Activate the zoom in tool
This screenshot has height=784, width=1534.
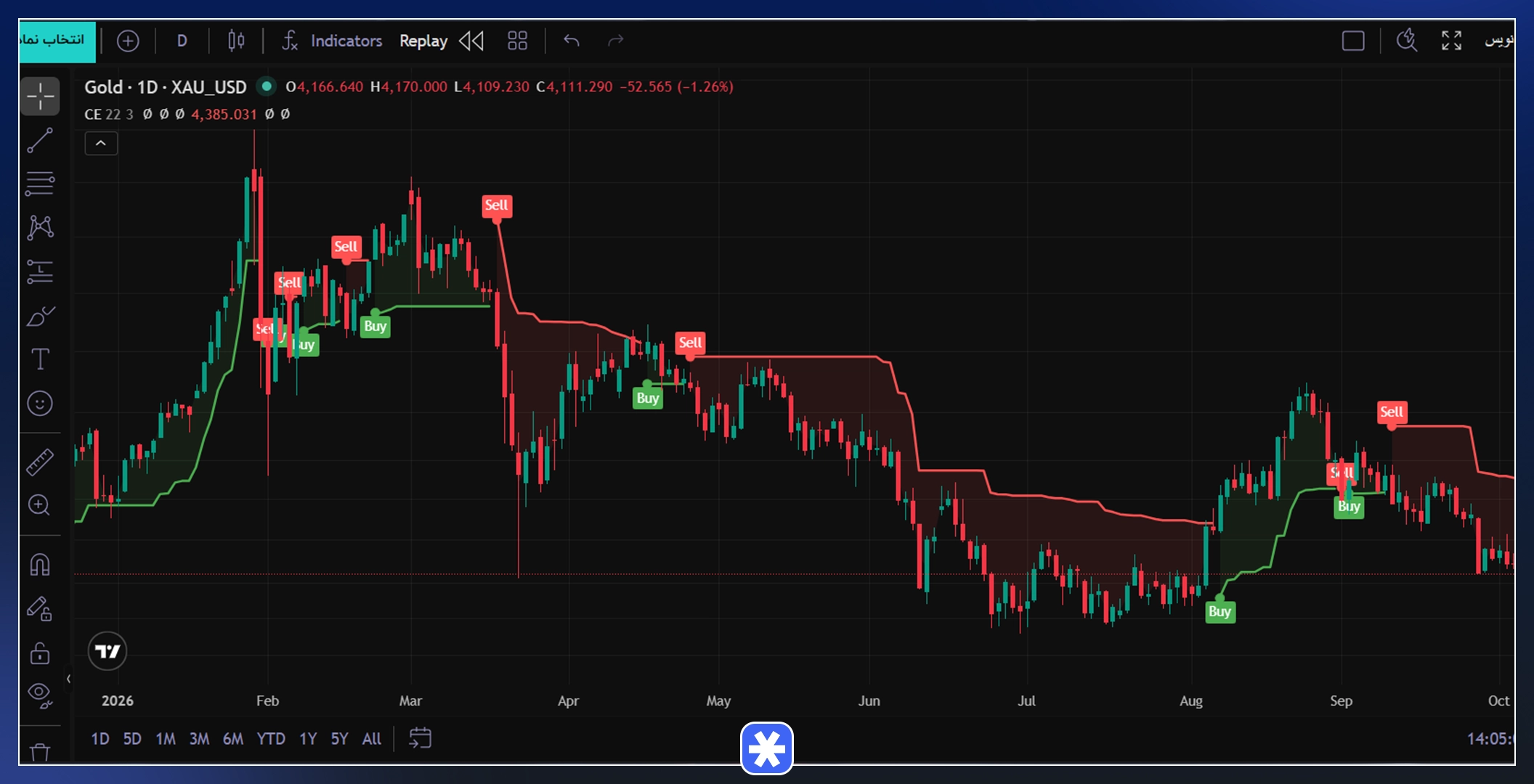point(39,505)
